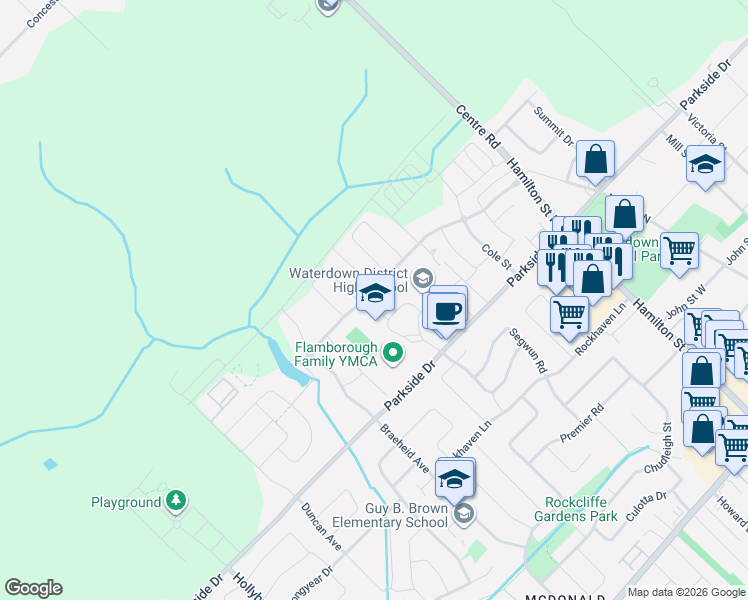
Task: Click the Premier Rd street label
Action: (x=582, y=423)
